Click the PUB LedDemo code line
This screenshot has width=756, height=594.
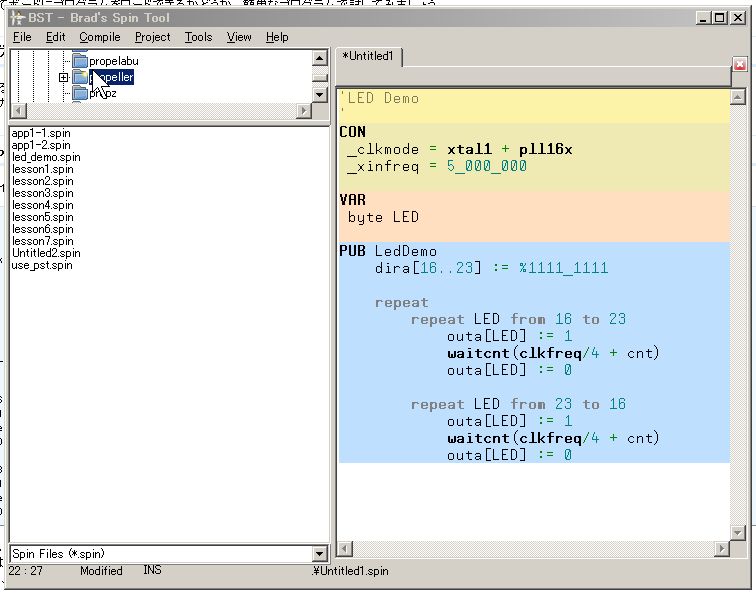pos(388,251)
